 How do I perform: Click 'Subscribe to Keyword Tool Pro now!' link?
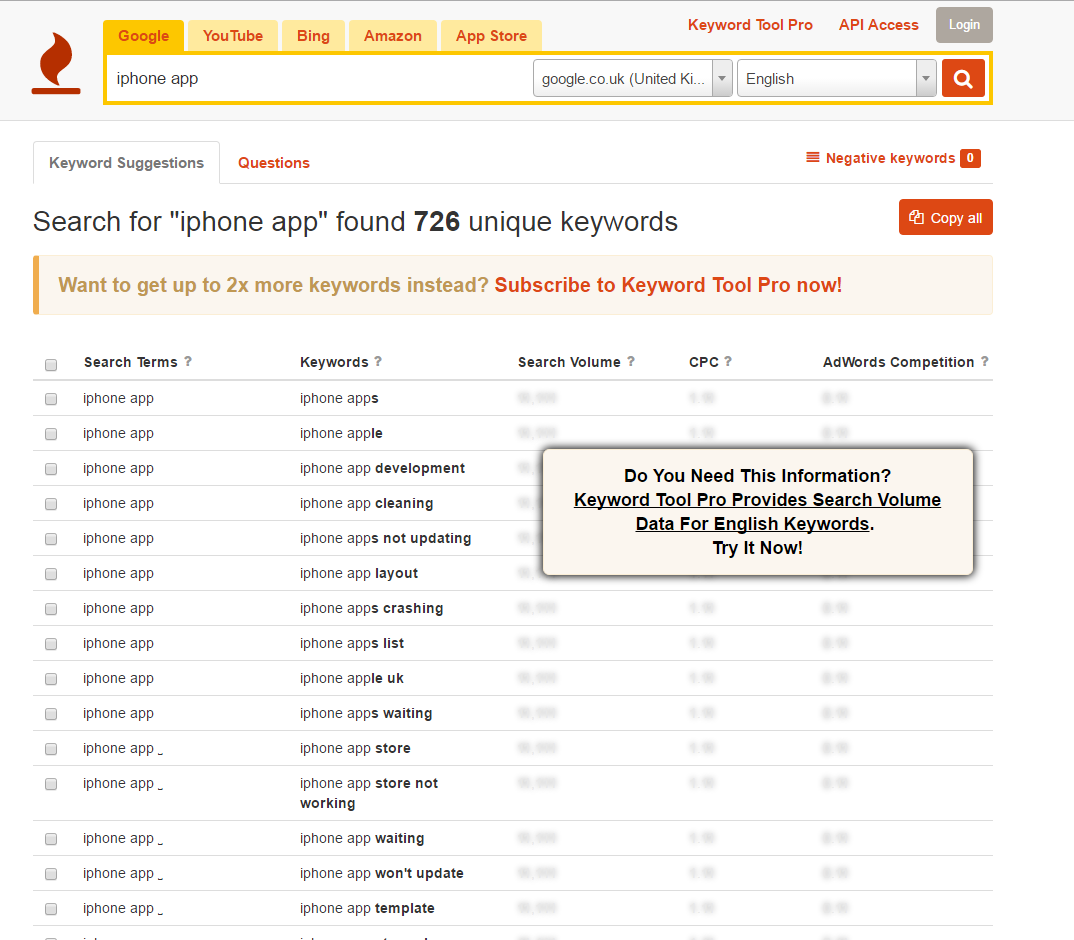pos(668,285)
